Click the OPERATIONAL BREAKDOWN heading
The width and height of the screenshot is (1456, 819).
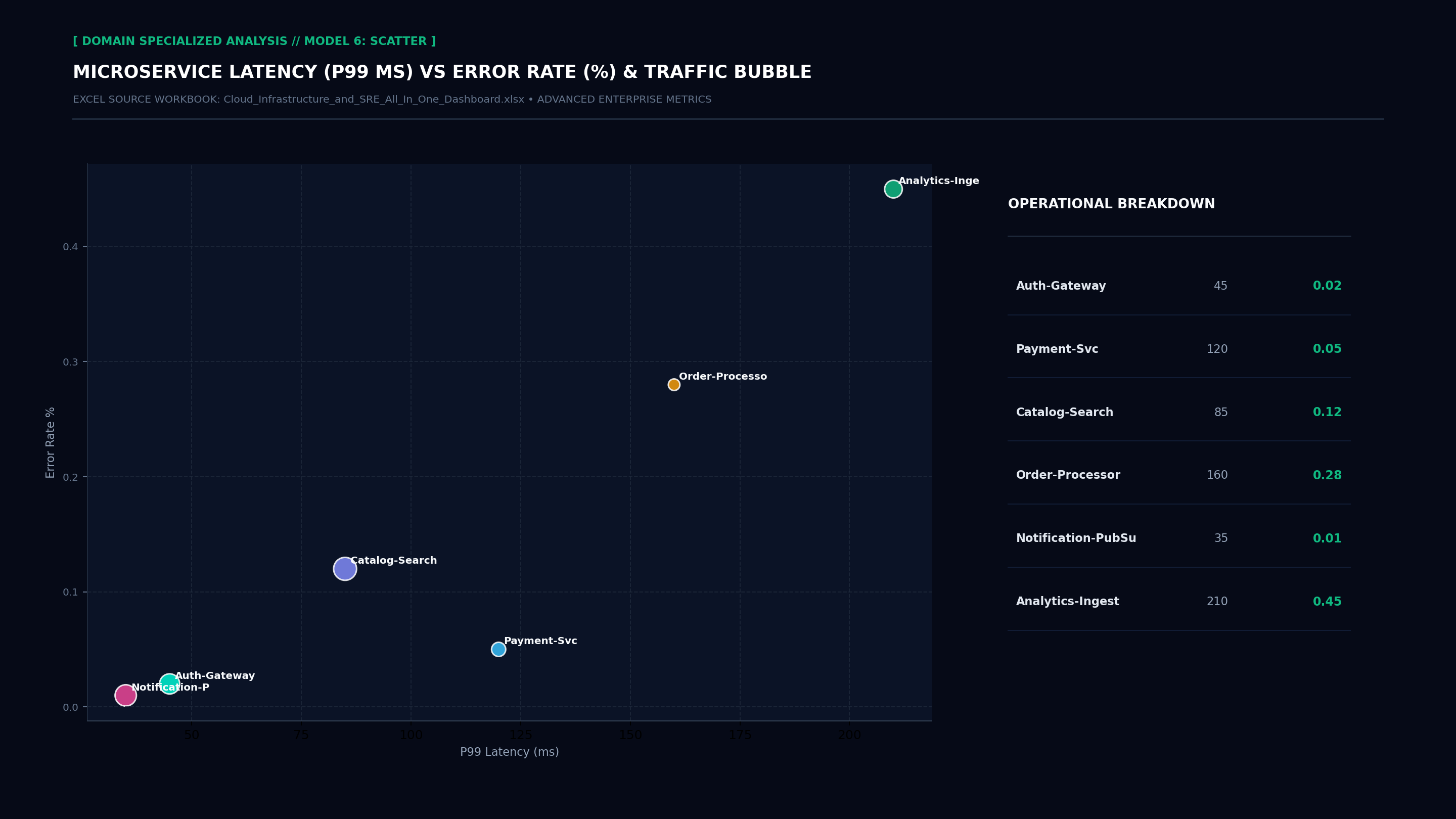[x=1111, y=204]
